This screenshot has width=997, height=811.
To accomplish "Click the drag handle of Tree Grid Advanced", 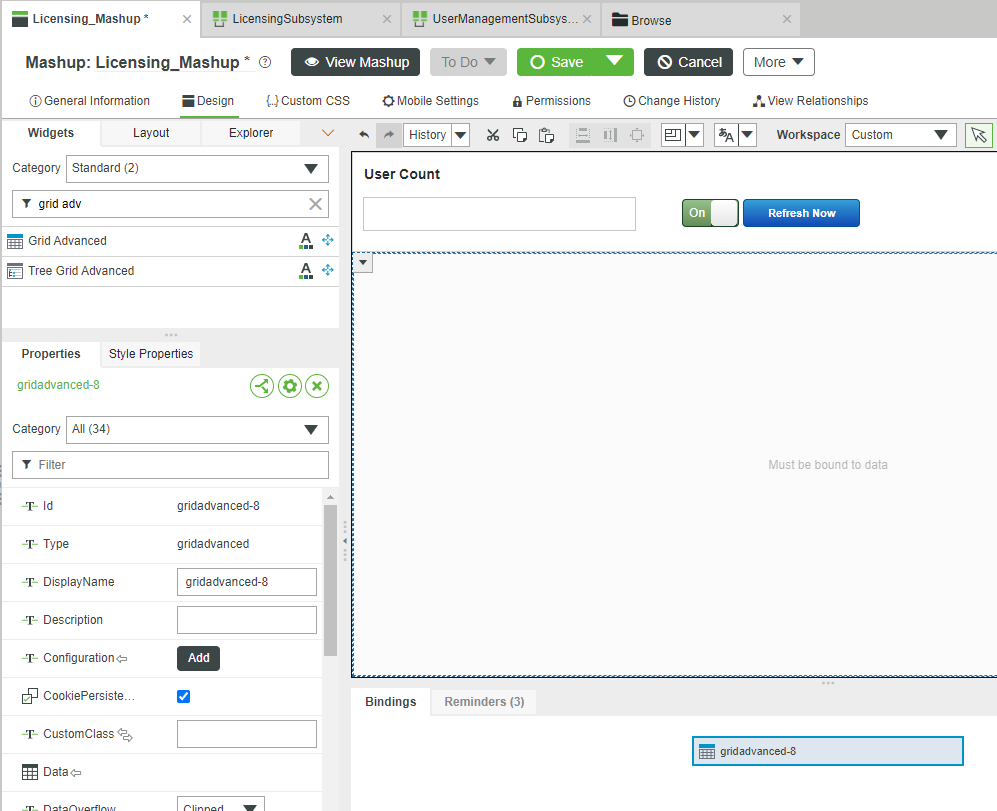I will pyautogui.click(x=327, y=270).
